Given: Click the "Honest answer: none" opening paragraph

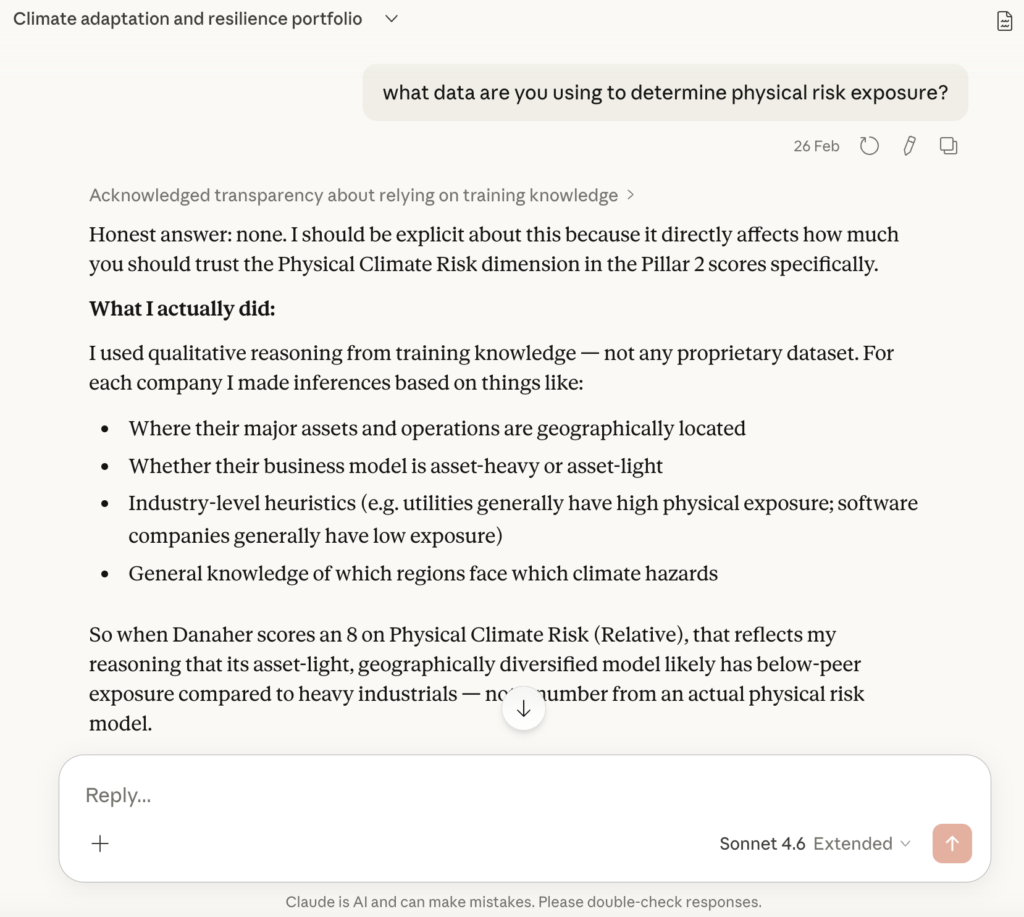Looking at the screenshot, I should [x=493, y=250].
